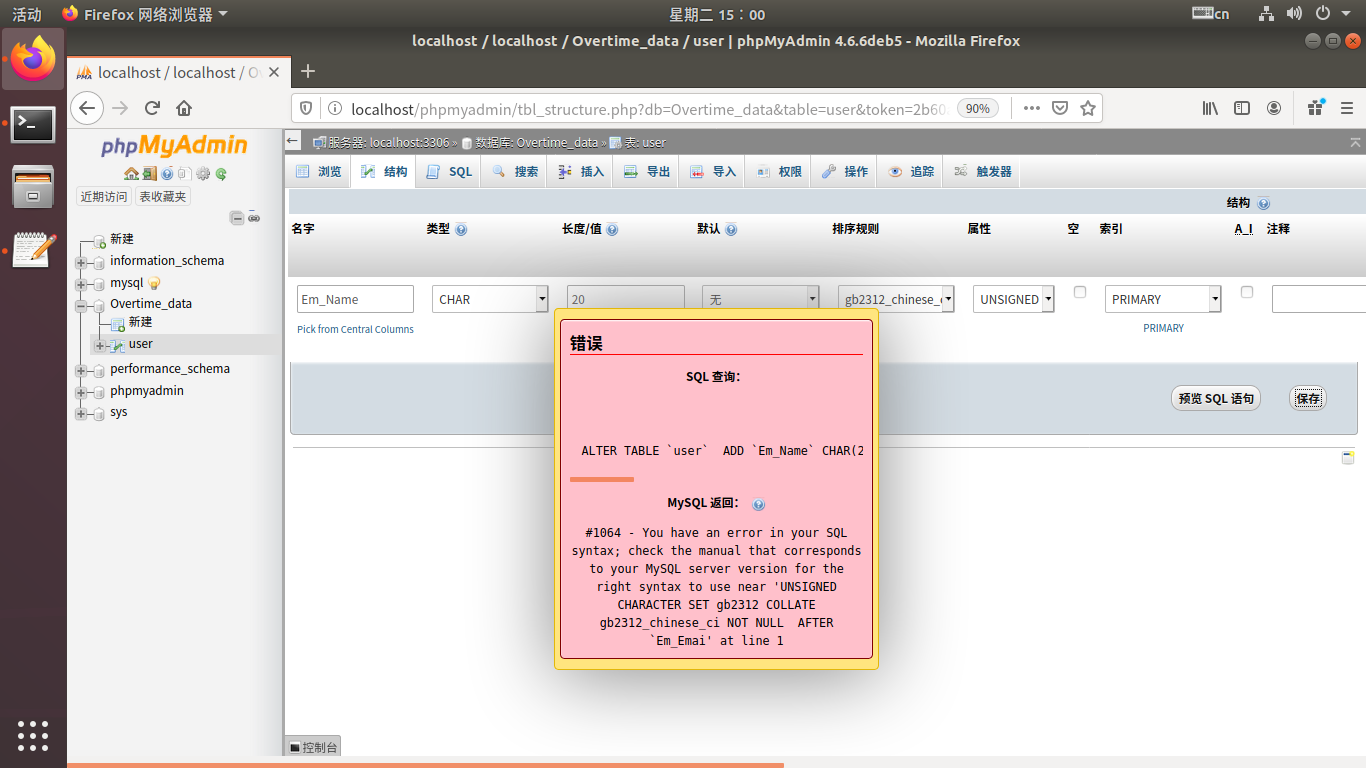Switch to the 操作 (Operations) tab
Viewport: 1366px width, 768px height.
[x=845, y=172]
